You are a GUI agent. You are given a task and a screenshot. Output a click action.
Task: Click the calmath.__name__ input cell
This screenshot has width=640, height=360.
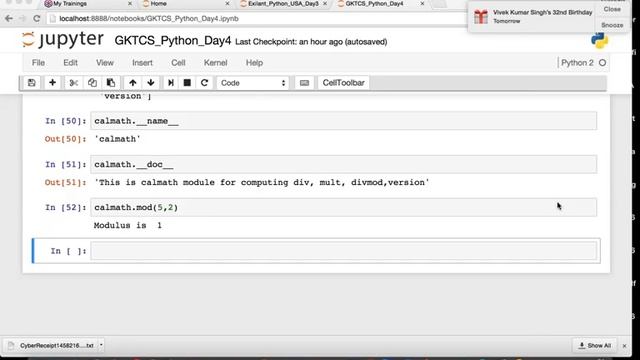343,121
